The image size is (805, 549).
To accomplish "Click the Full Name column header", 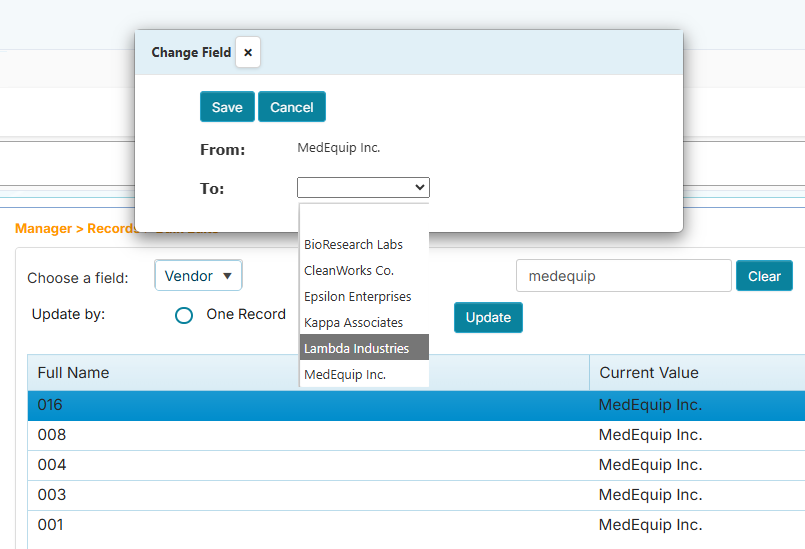I will tap(73, 372).
